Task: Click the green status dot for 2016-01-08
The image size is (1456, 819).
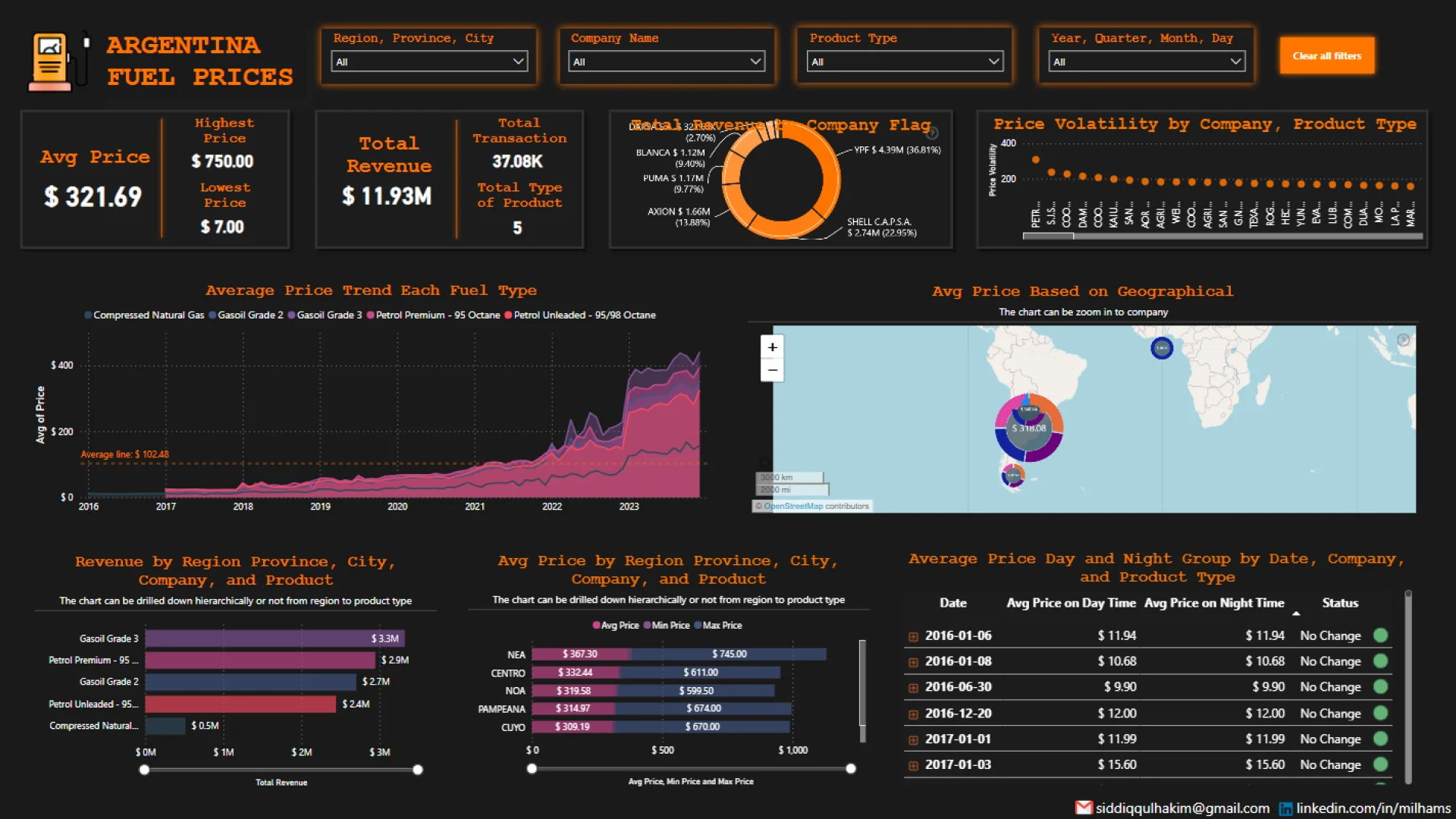Action: point(1381,661)
